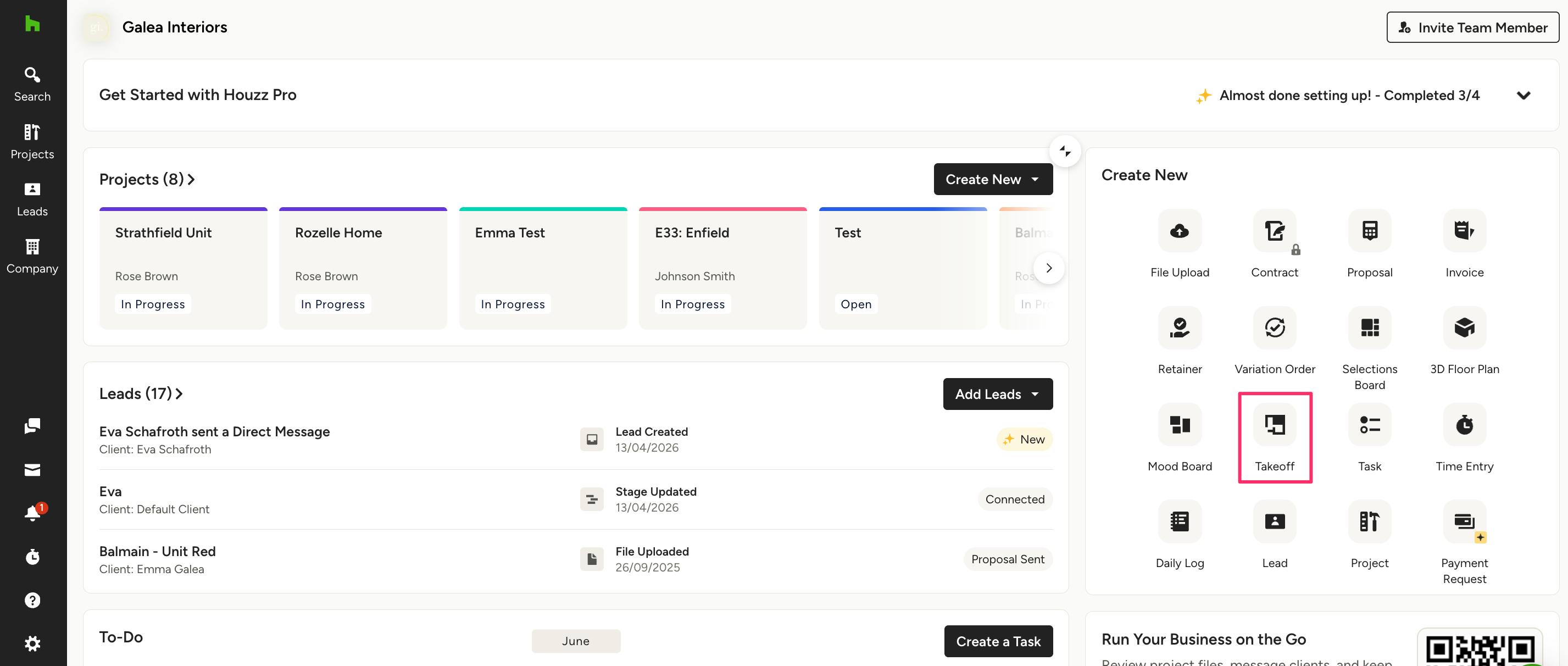Screen dimensions: 1568x666
Task: Click the Connected lead status badge
Action: 1015,499
